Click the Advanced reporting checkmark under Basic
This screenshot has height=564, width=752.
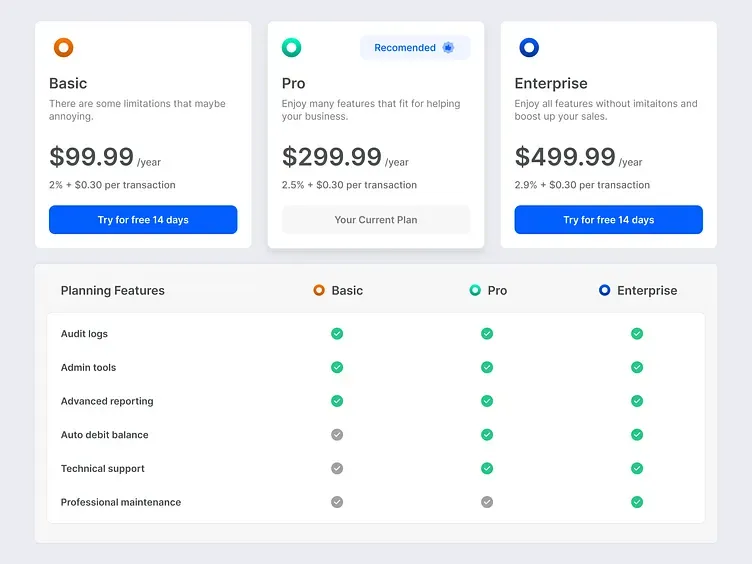tap(337, 401)
